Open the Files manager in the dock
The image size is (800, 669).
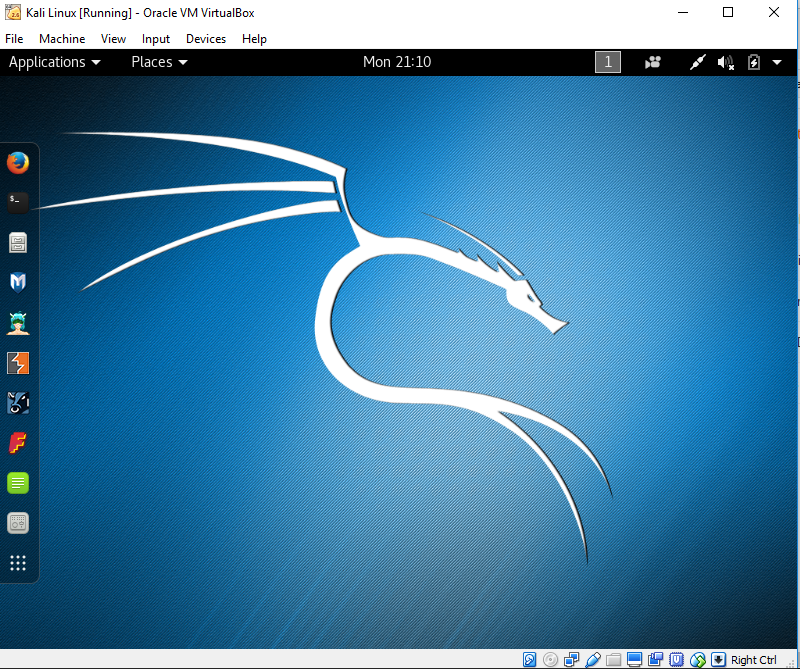pyautogui.click(x=18, y=243)
